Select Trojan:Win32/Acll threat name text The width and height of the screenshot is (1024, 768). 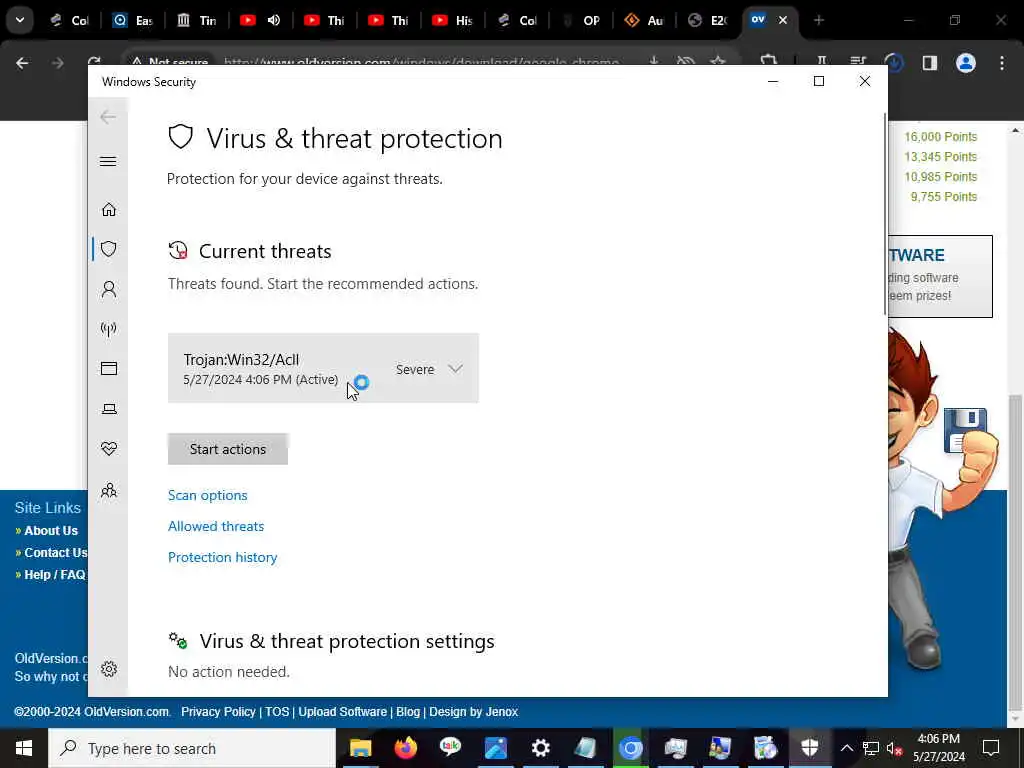(x=241, y=359)
